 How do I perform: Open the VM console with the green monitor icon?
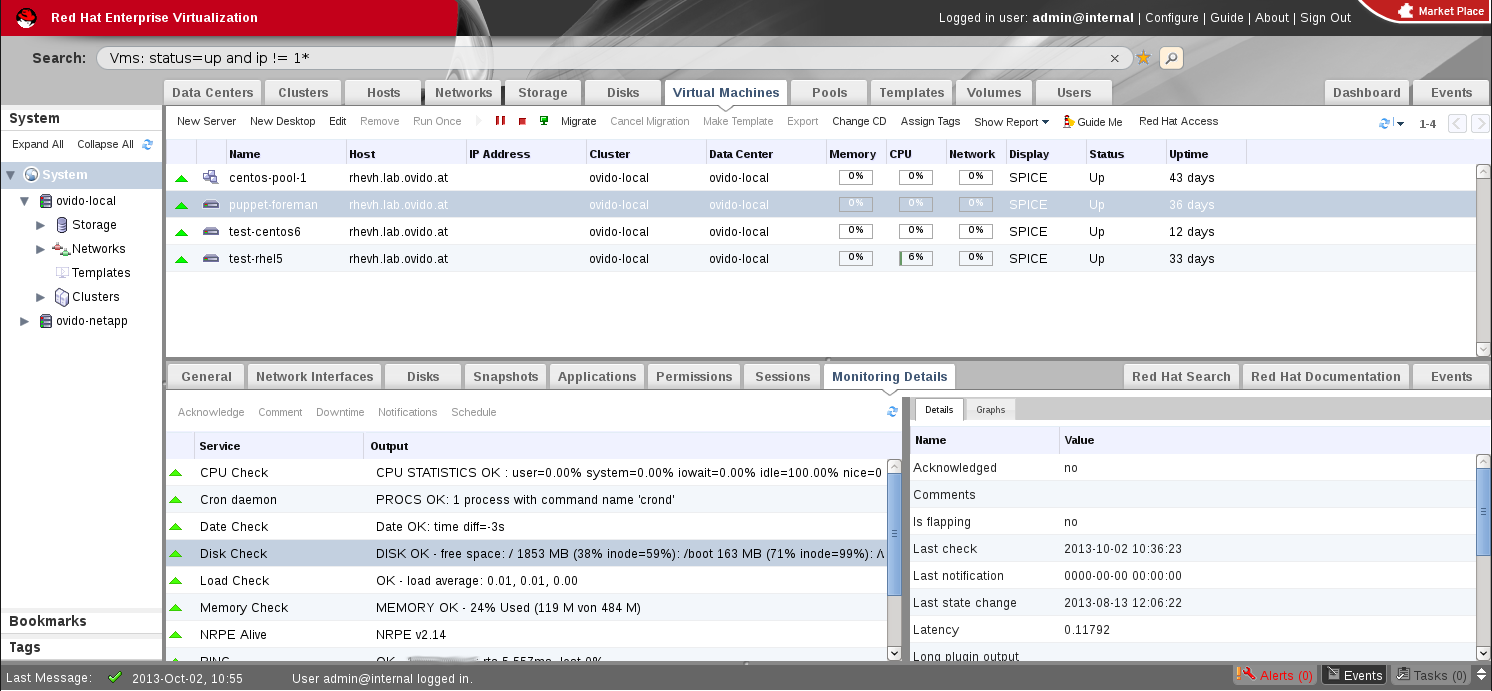coord(544,121)
